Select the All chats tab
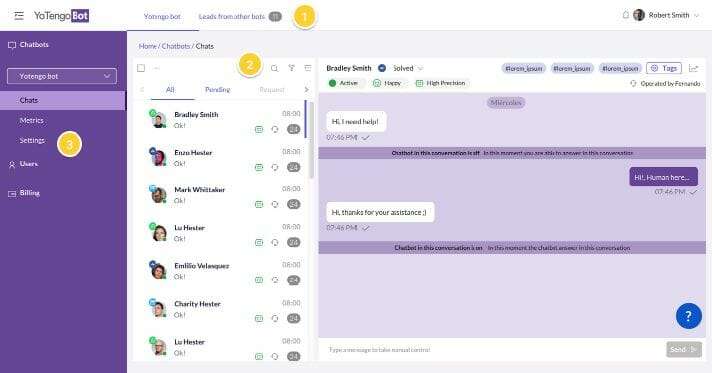 point(170,90)
